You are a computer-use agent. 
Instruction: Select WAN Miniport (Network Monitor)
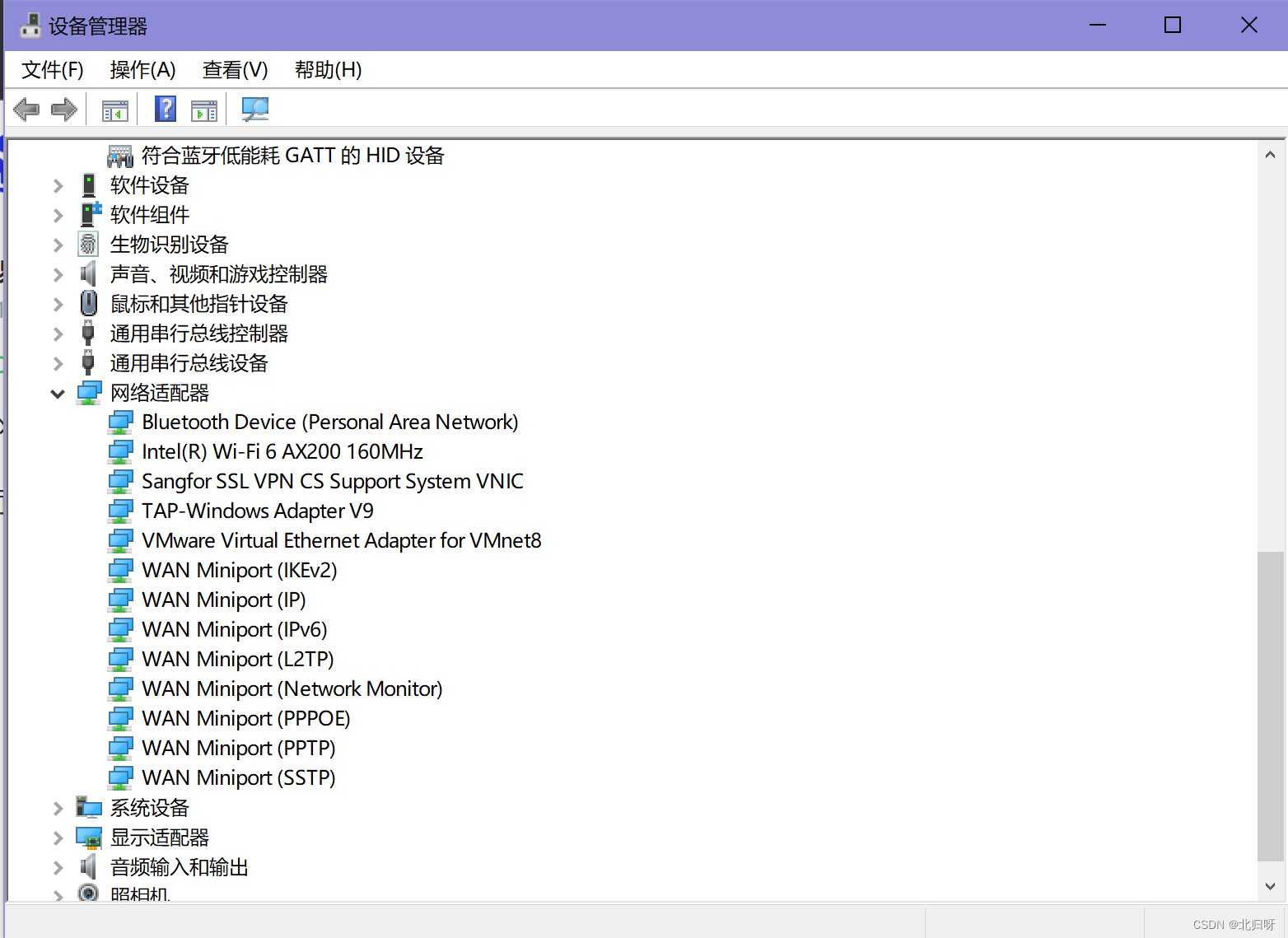tap(292, 688)
